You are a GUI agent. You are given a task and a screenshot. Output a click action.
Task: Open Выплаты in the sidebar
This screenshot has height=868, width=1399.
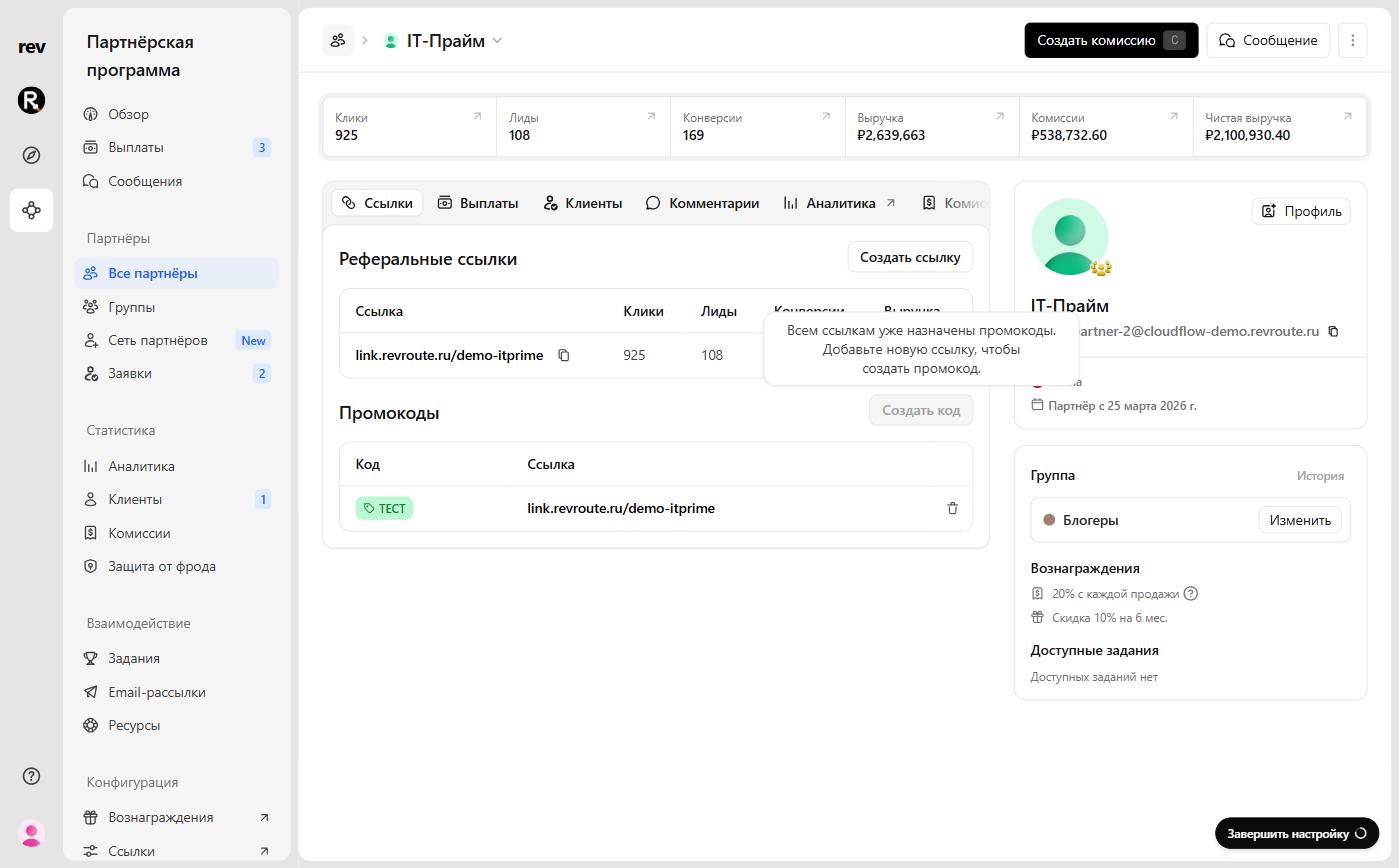point(177,147)
